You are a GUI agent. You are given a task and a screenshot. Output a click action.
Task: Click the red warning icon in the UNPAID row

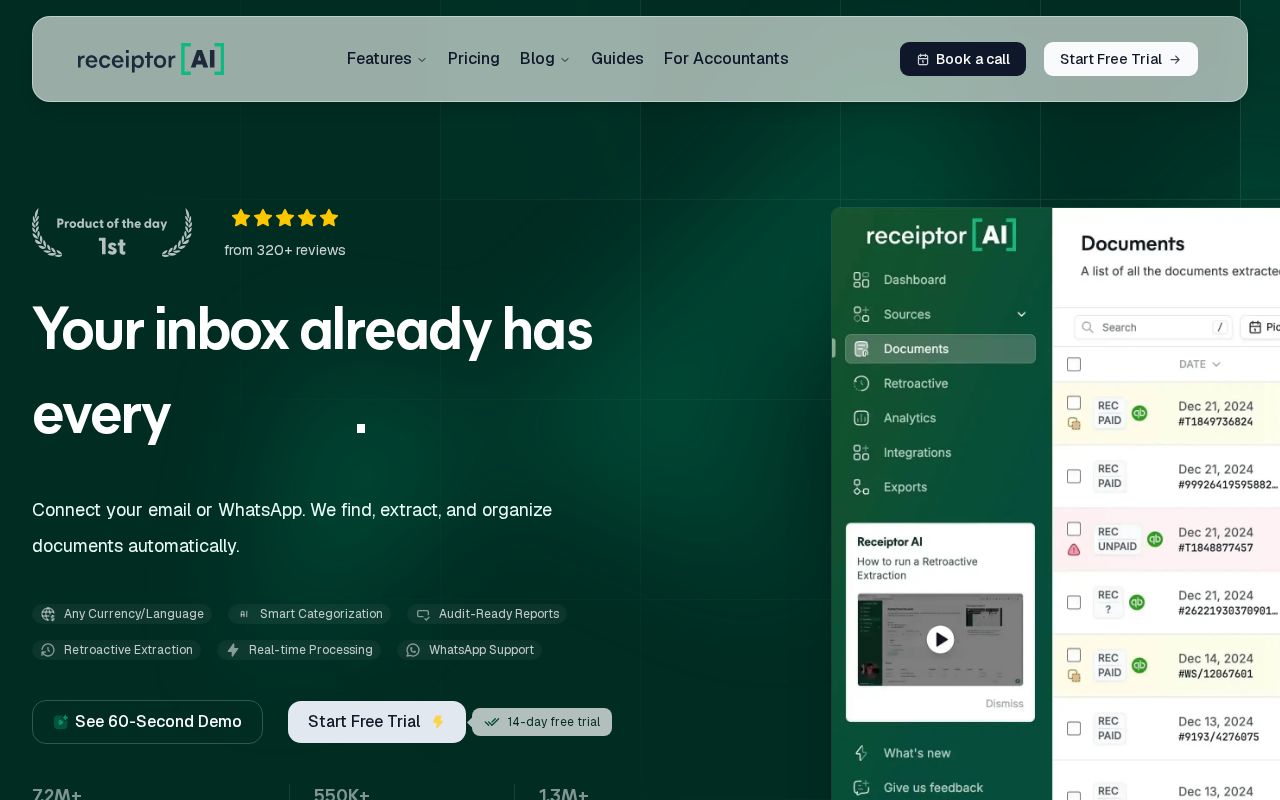(x=1074, y=550)
